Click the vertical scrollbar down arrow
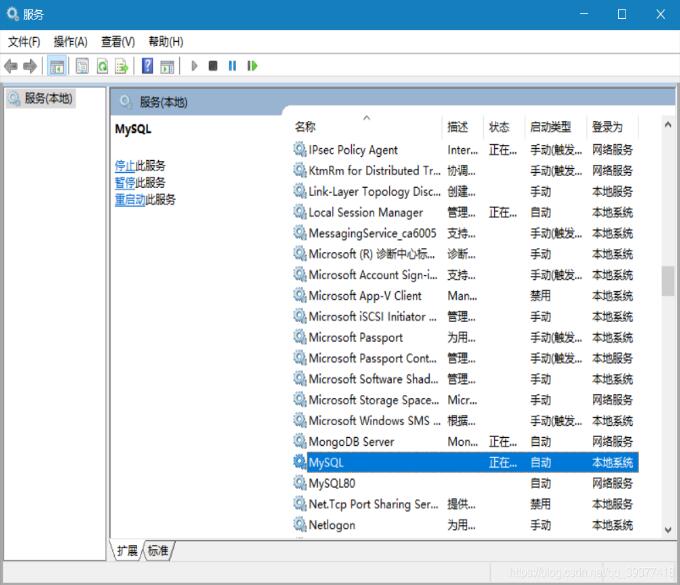Image resolution: width=680 pixels, height=585 pixels. click(x=668, y=530)
